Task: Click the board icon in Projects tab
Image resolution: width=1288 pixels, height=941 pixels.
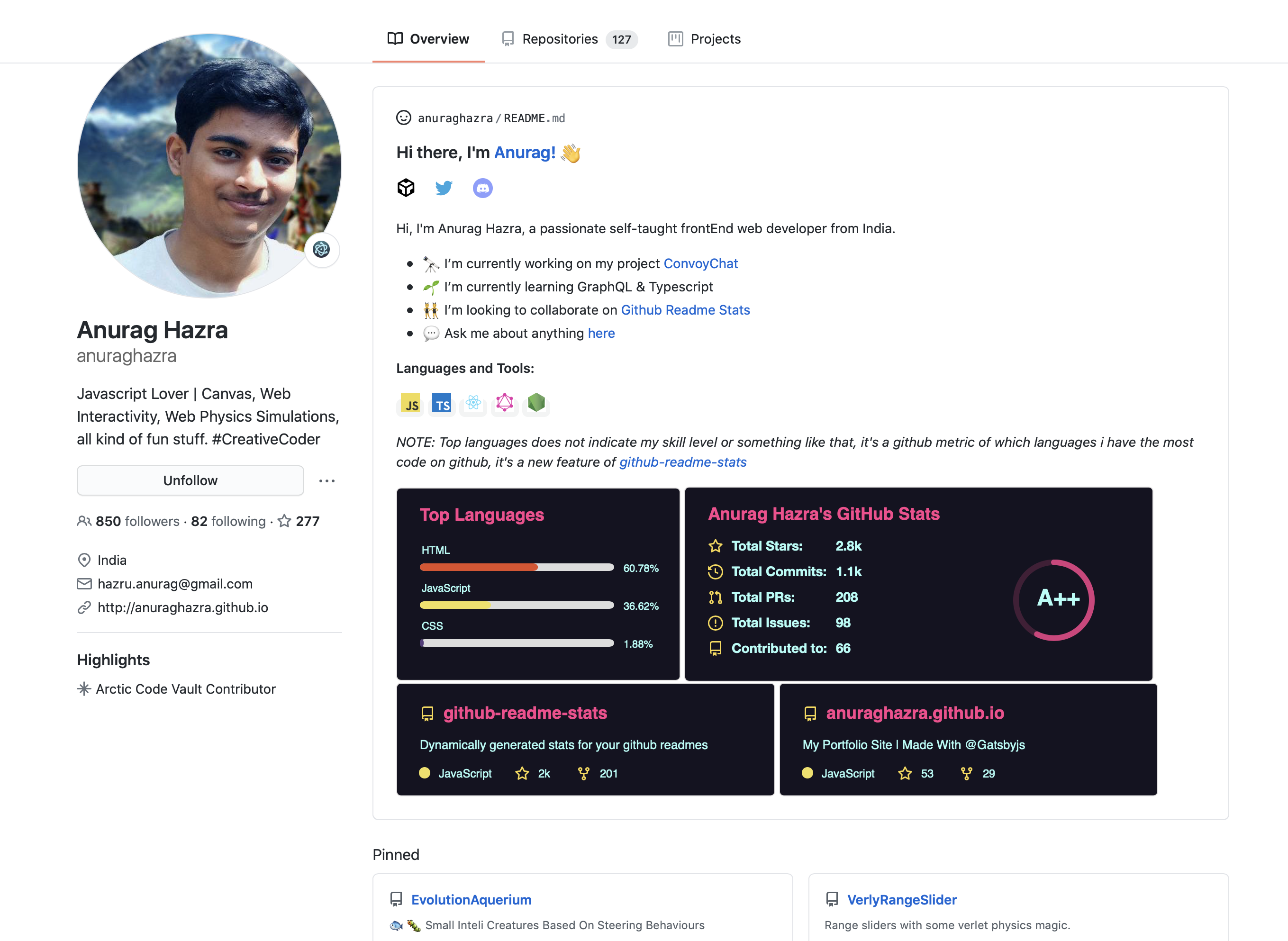Action: (676, 39)
